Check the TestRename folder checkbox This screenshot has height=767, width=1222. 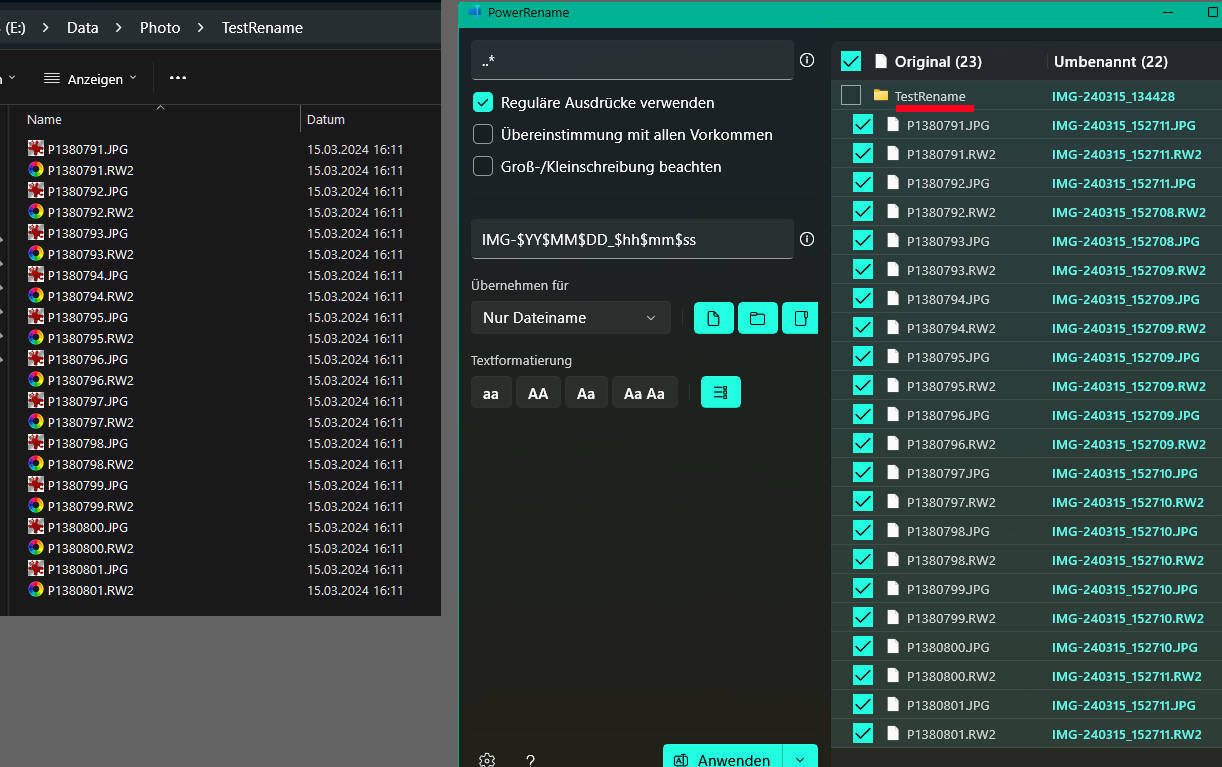(851, 96)
